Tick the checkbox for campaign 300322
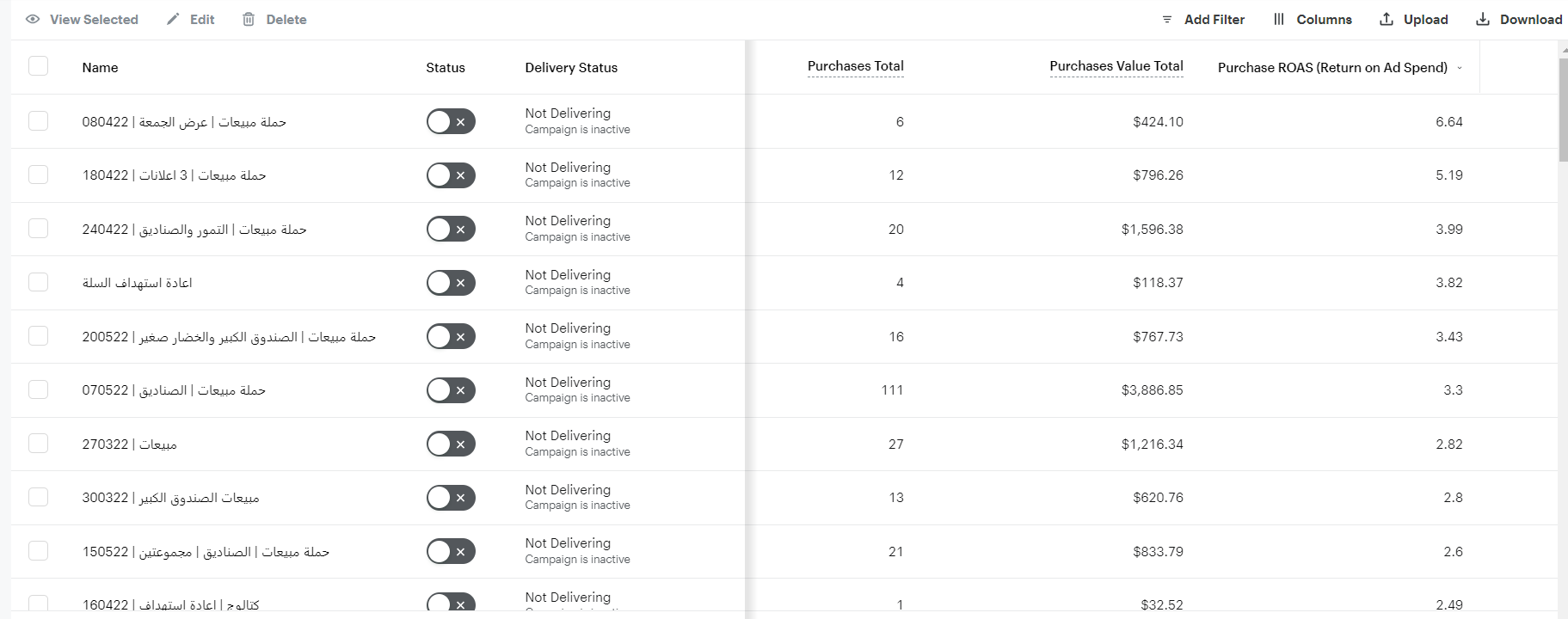 tap(39, 497)
